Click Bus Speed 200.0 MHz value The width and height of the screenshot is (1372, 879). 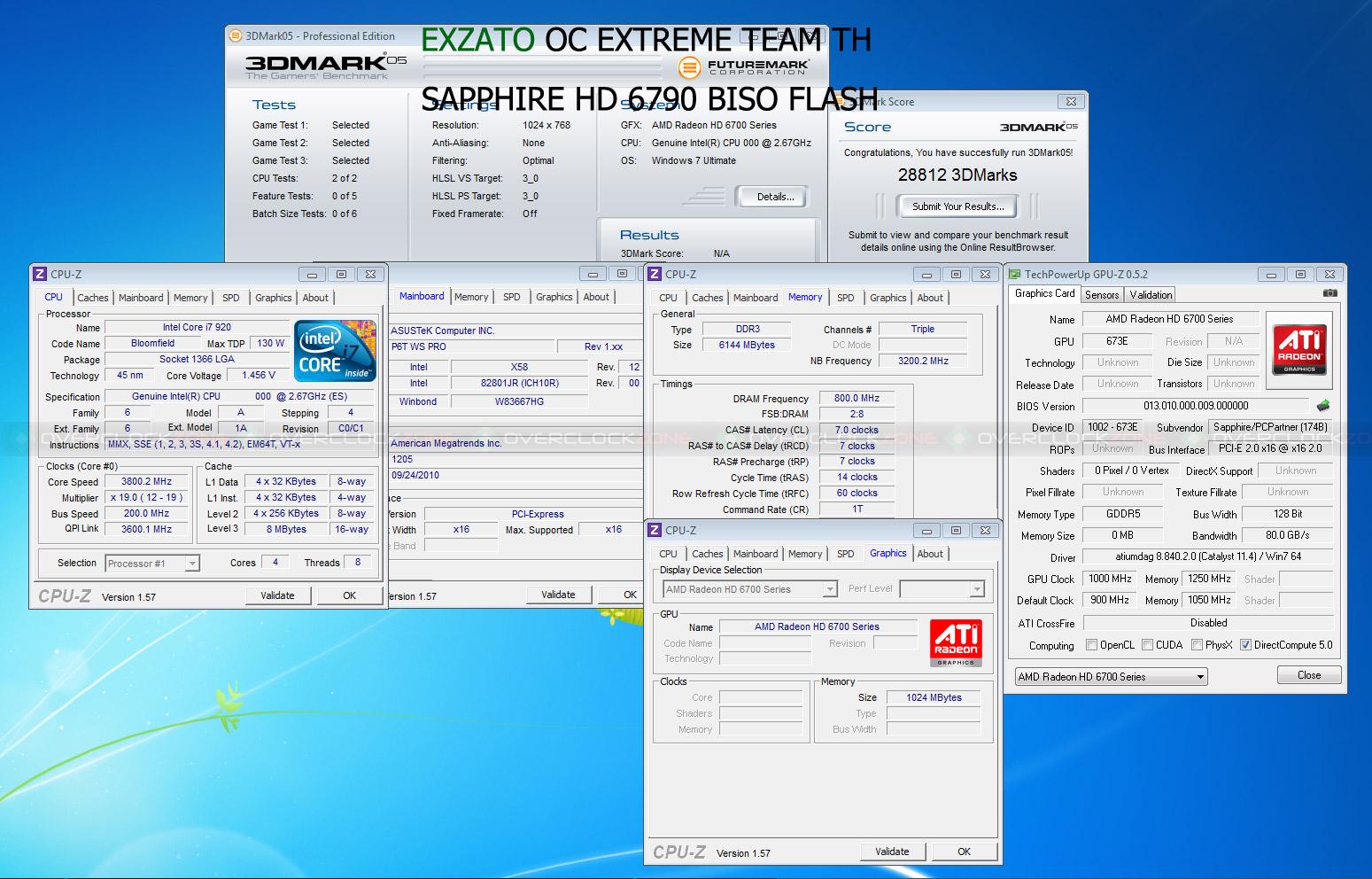click(146, 514)
